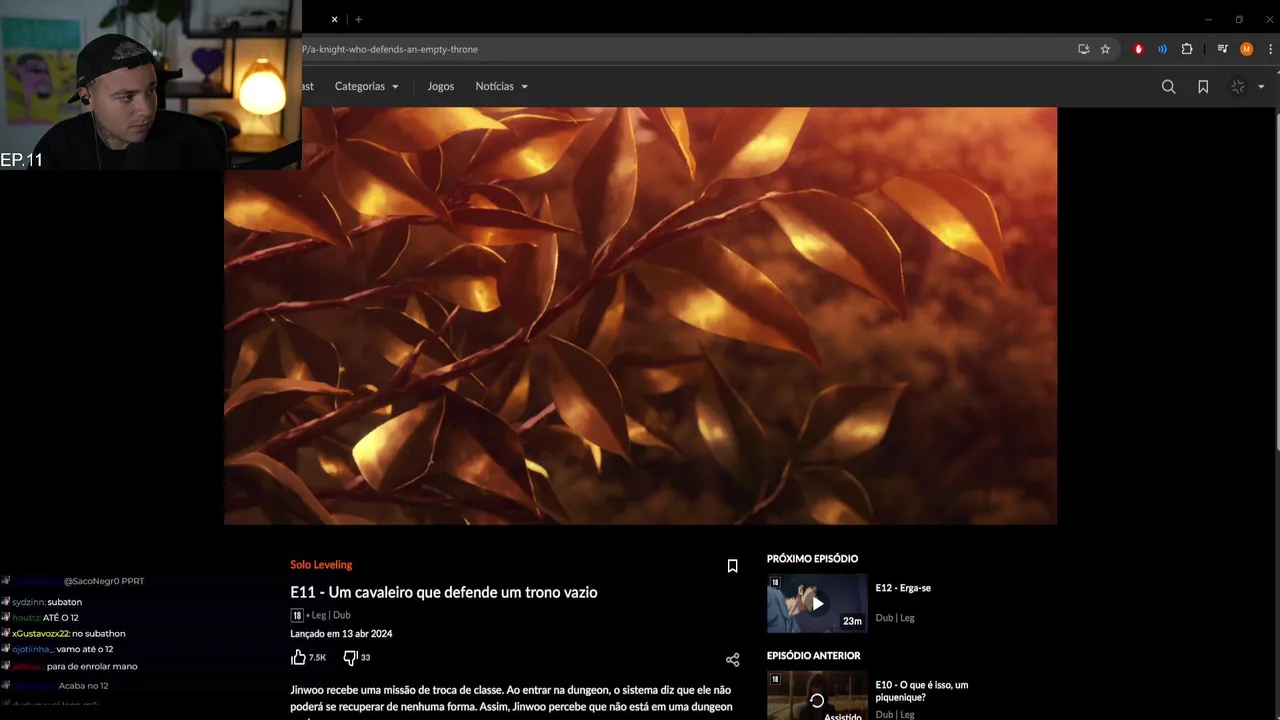This screenshot has height=720, width=1280.
Task: Expand the account menu arrow in header
Action: 1261,87
